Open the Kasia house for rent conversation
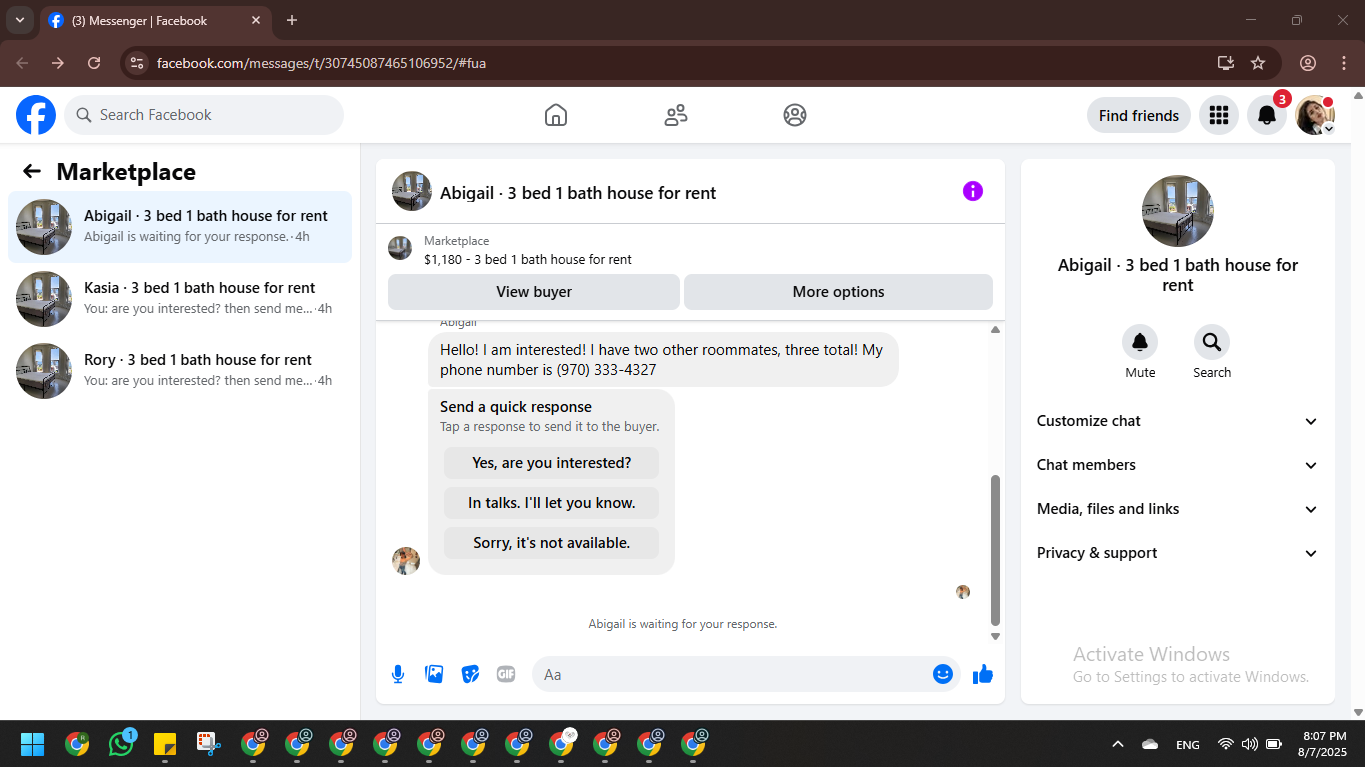Viewport: 1365px width, 767px height. coord(180,299)
